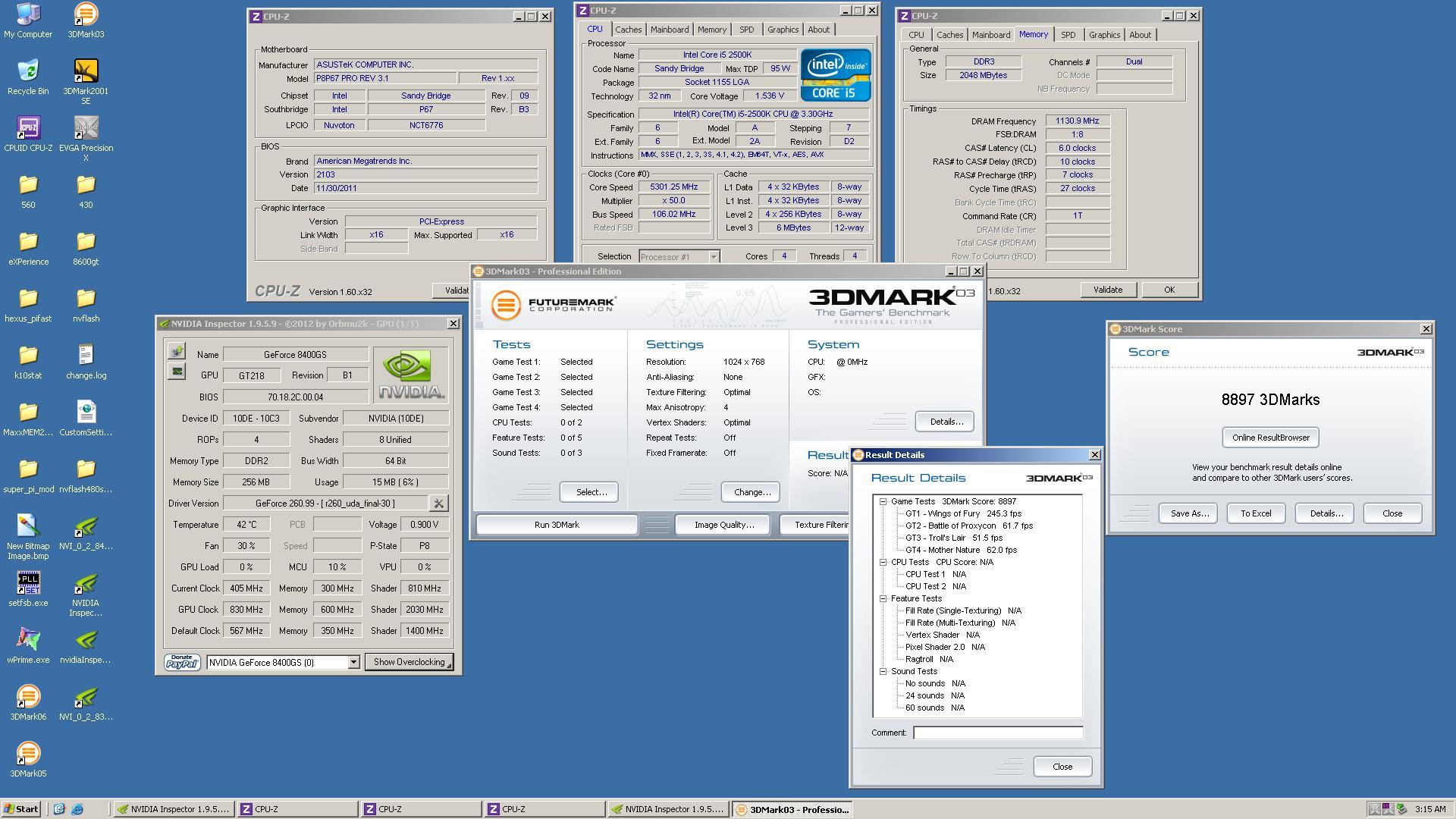Image resolution: width=1456 pixels, height=819 pixels.
Task: Open the k10stat folder
Action: pyautogui.click(x=28, y=362)
